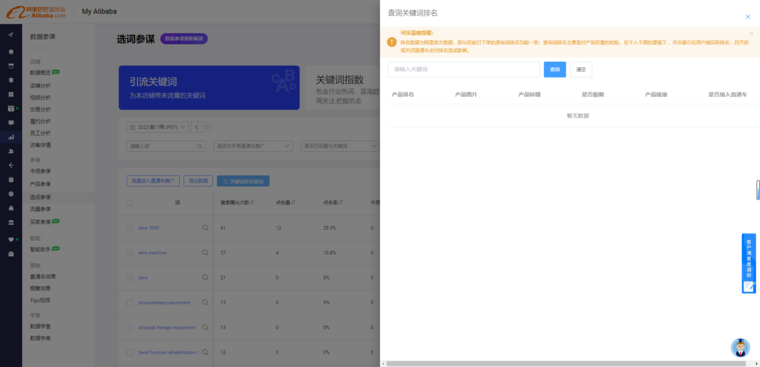
Task: Check the box for tens machine
Action: [x=129, y=253]
